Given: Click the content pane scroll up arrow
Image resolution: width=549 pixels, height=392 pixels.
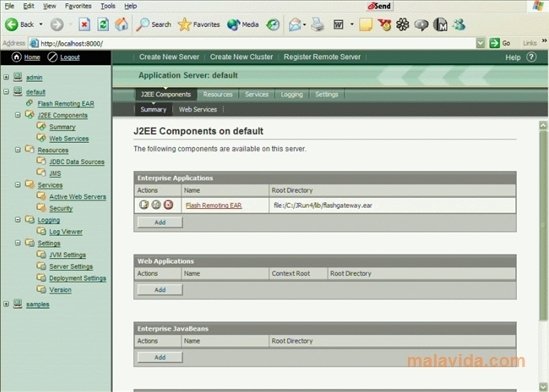Looking at the screenshot, I should tap(543, 125).
